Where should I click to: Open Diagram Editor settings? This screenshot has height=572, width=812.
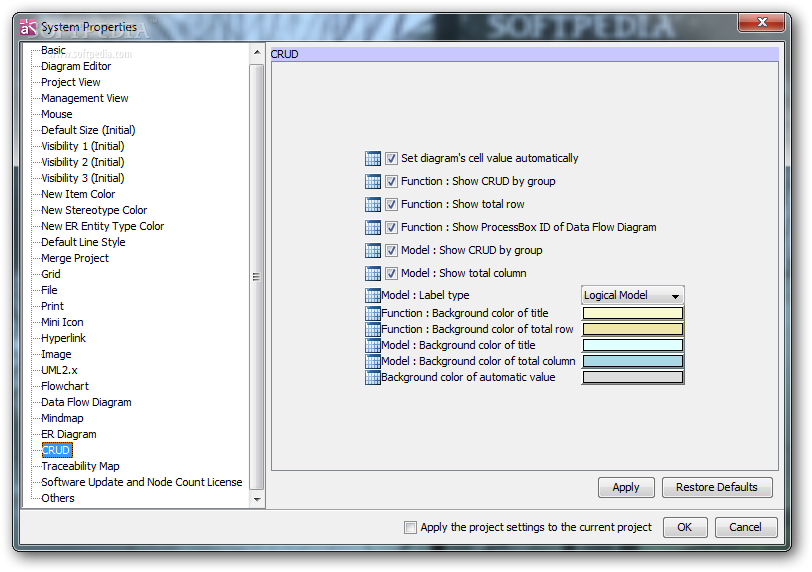(76, 66)
